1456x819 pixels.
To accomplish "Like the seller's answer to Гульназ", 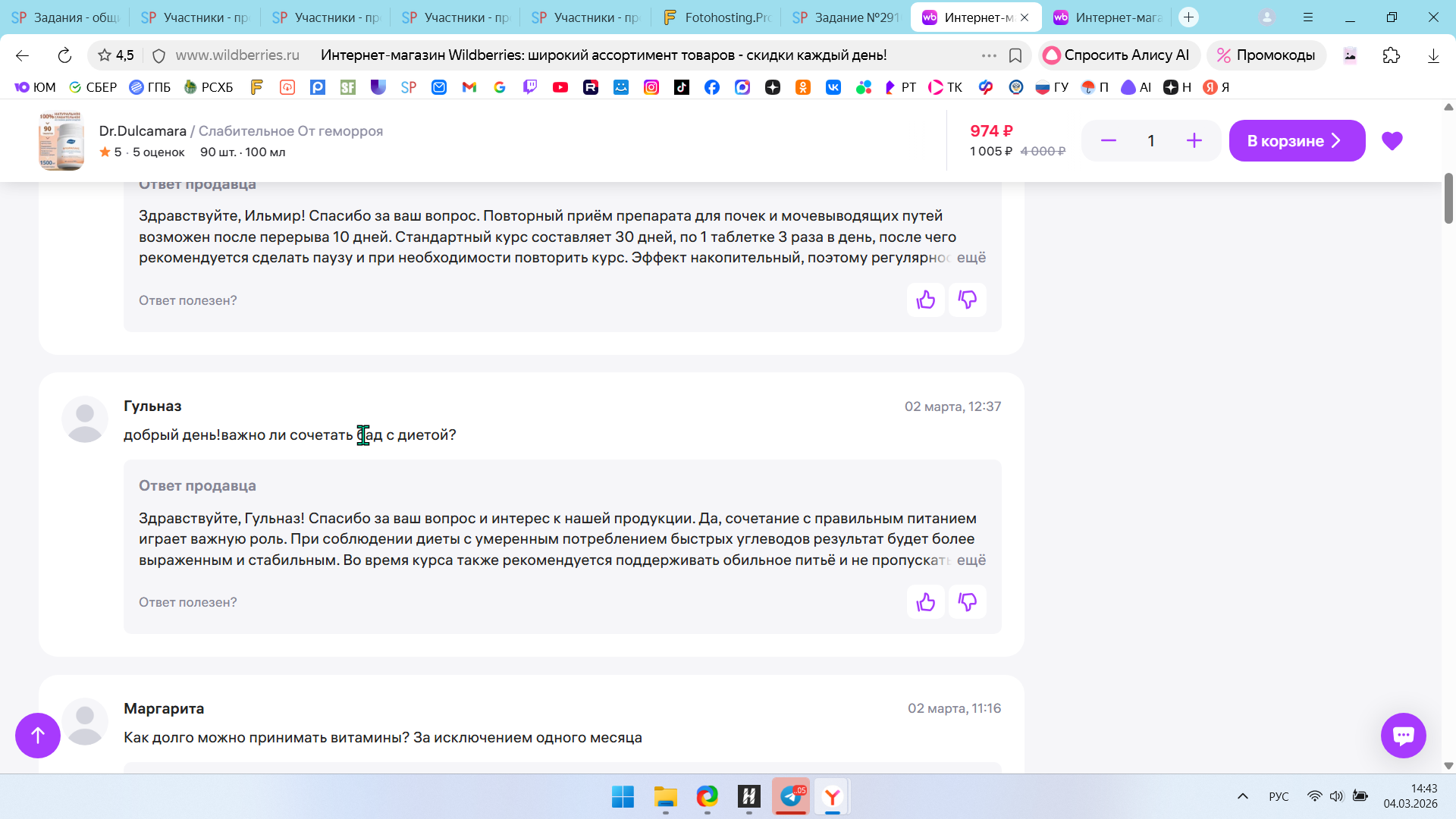I will [925, 602].
